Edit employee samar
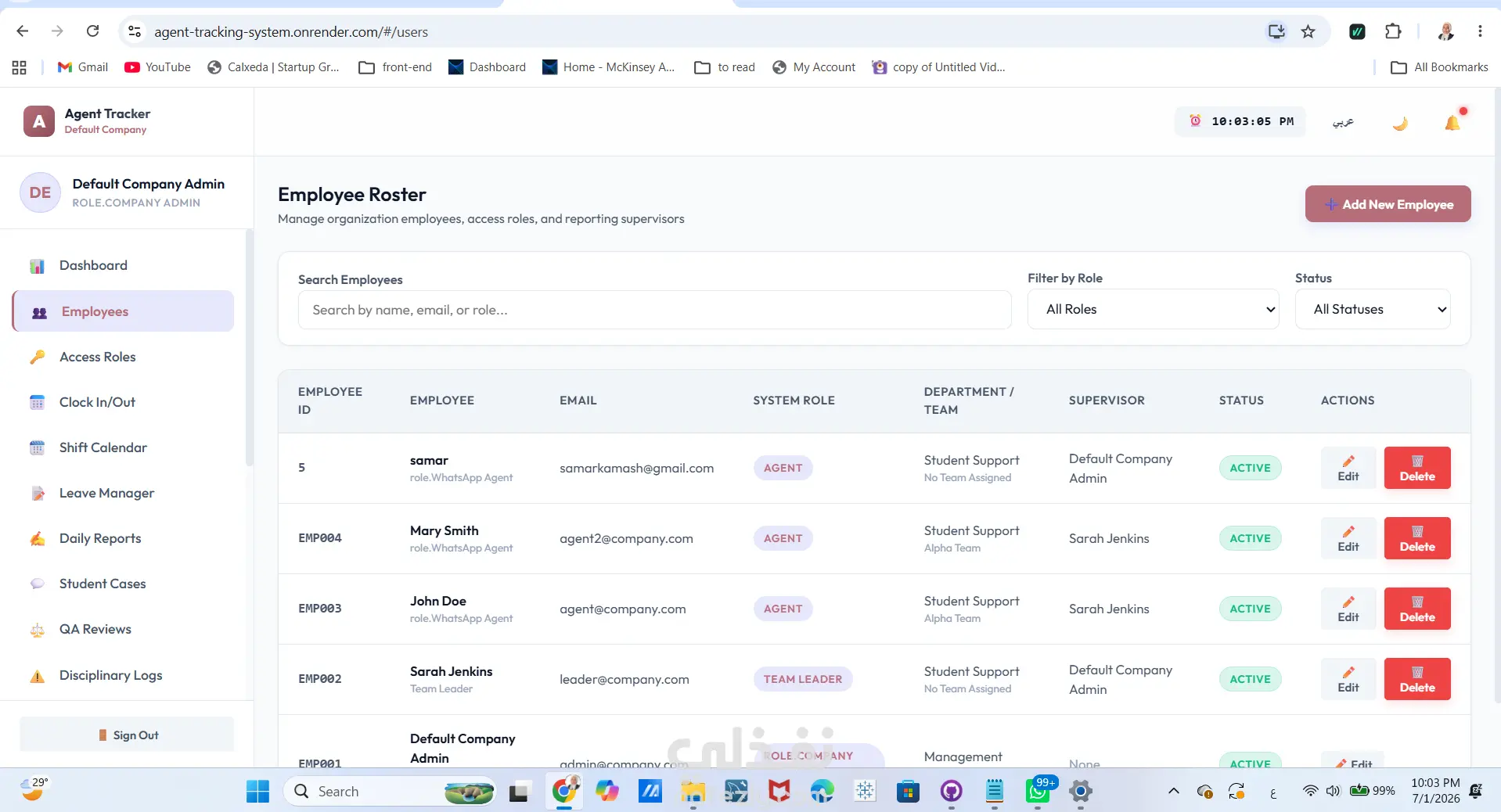Viewport: 1501px width, 812px height. pos(1348,468)
